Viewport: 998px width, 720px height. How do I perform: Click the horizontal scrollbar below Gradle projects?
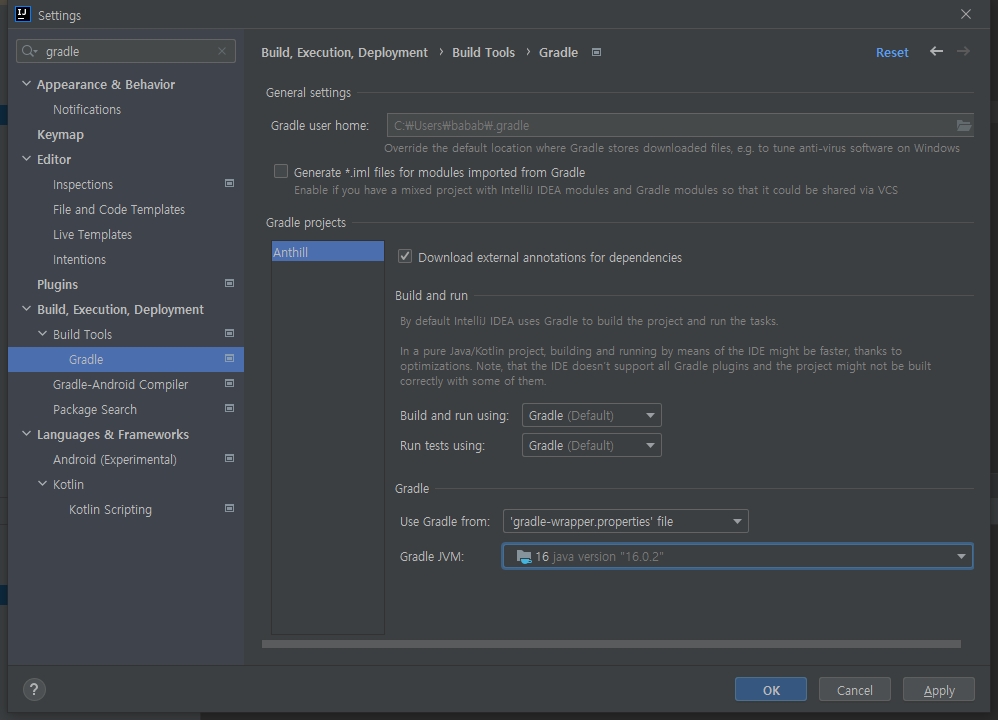[x=611, y=644]
